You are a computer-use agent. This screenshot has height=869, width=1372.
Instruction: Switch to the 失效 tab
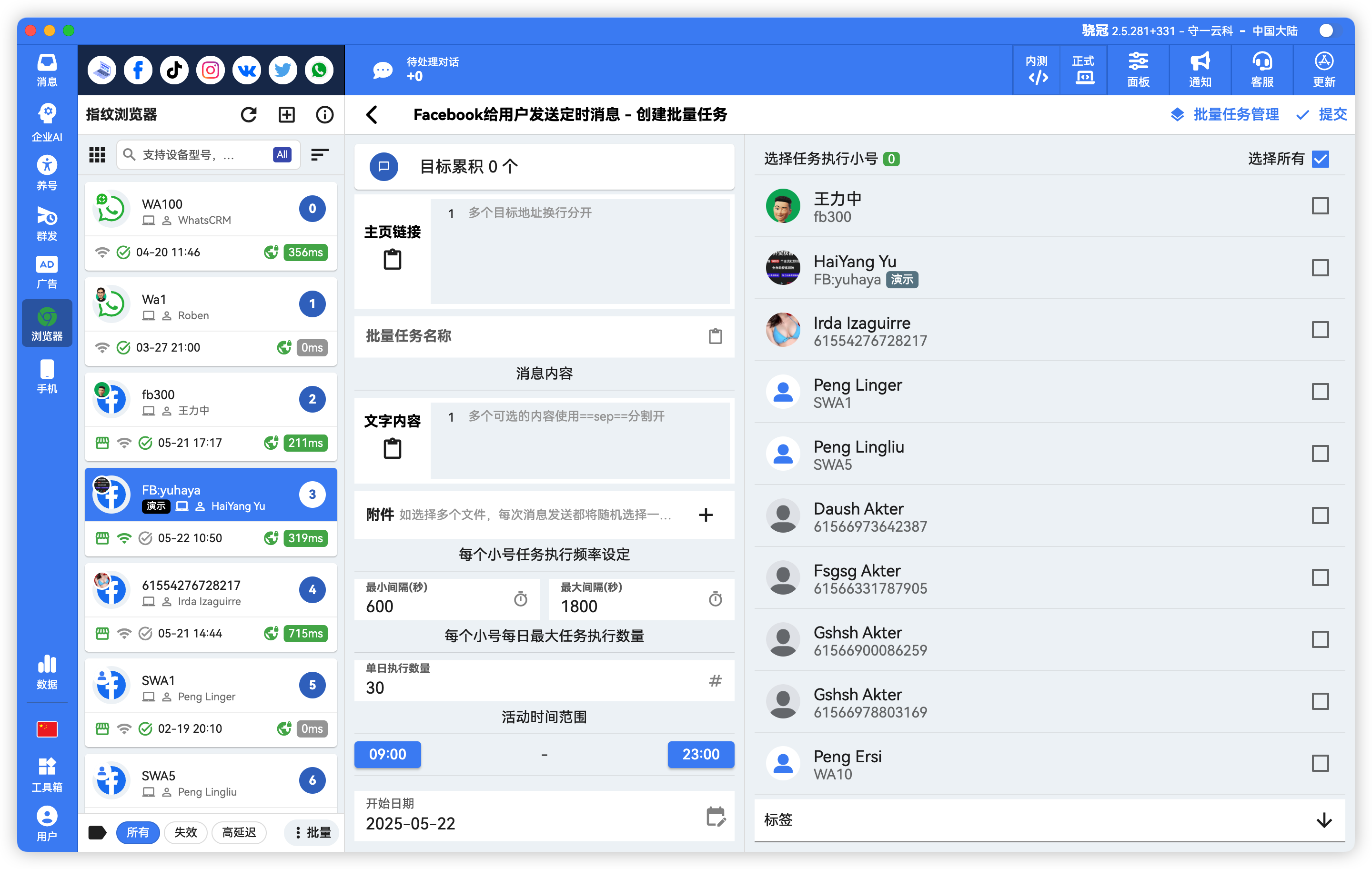coord(185,832)
